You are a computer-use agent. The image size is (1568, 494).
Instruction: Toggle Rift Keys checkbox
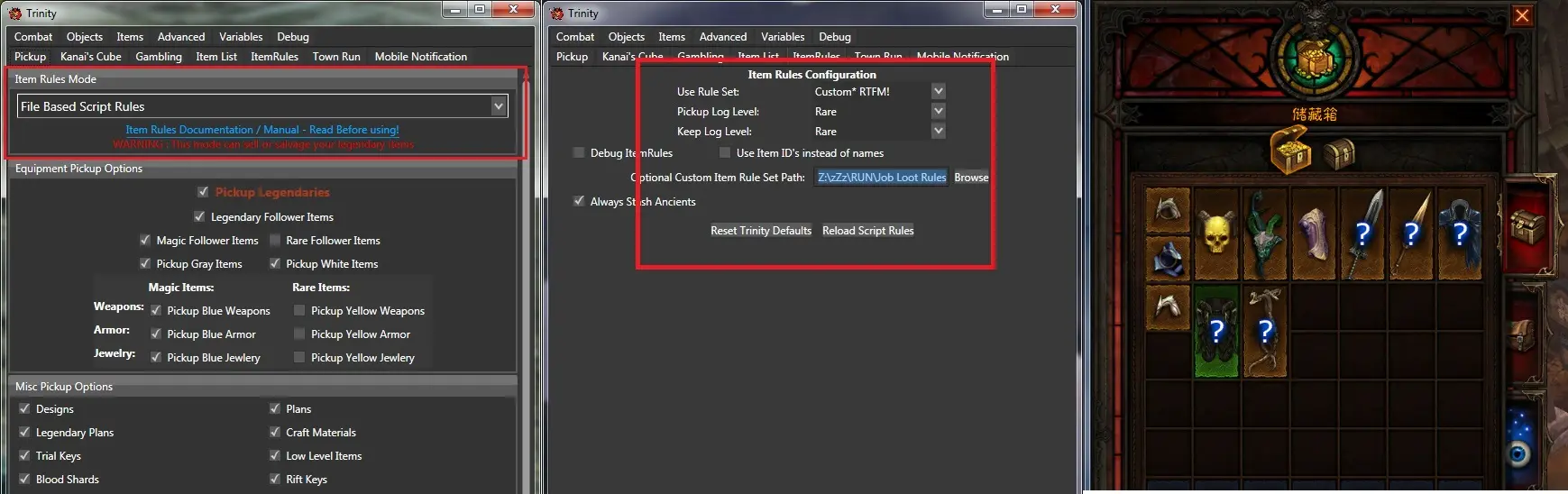[x=275, y=479]
